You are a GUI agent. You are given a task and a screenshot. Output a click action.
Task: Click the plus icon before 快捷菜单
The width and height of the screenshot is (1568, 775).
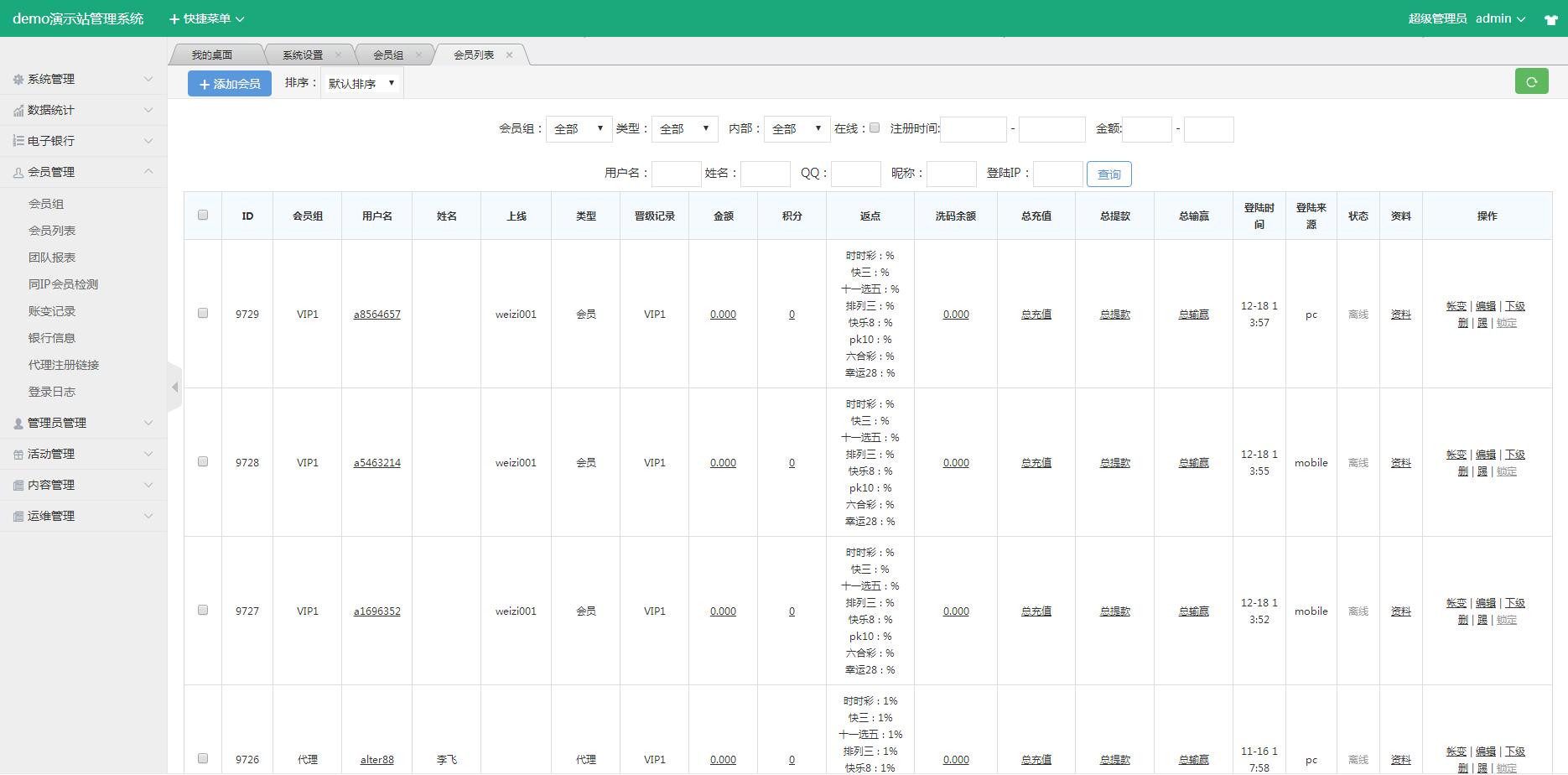174,18
